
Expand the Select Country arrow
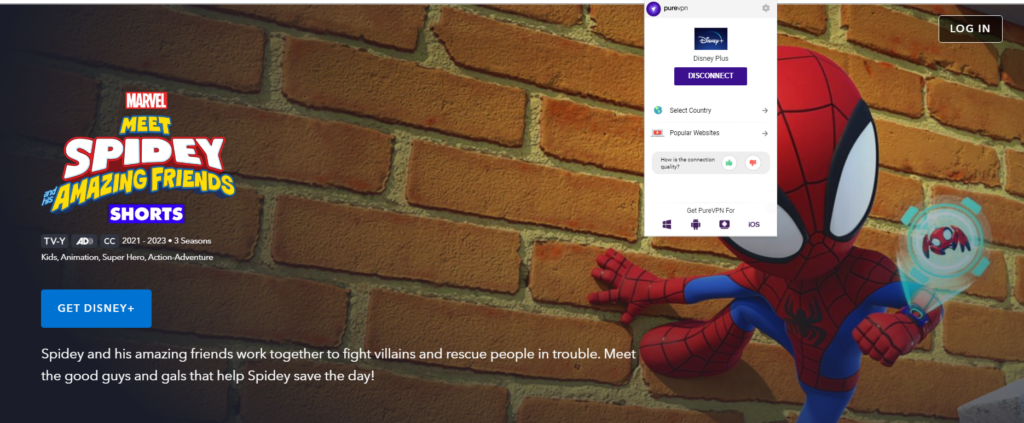765,110
